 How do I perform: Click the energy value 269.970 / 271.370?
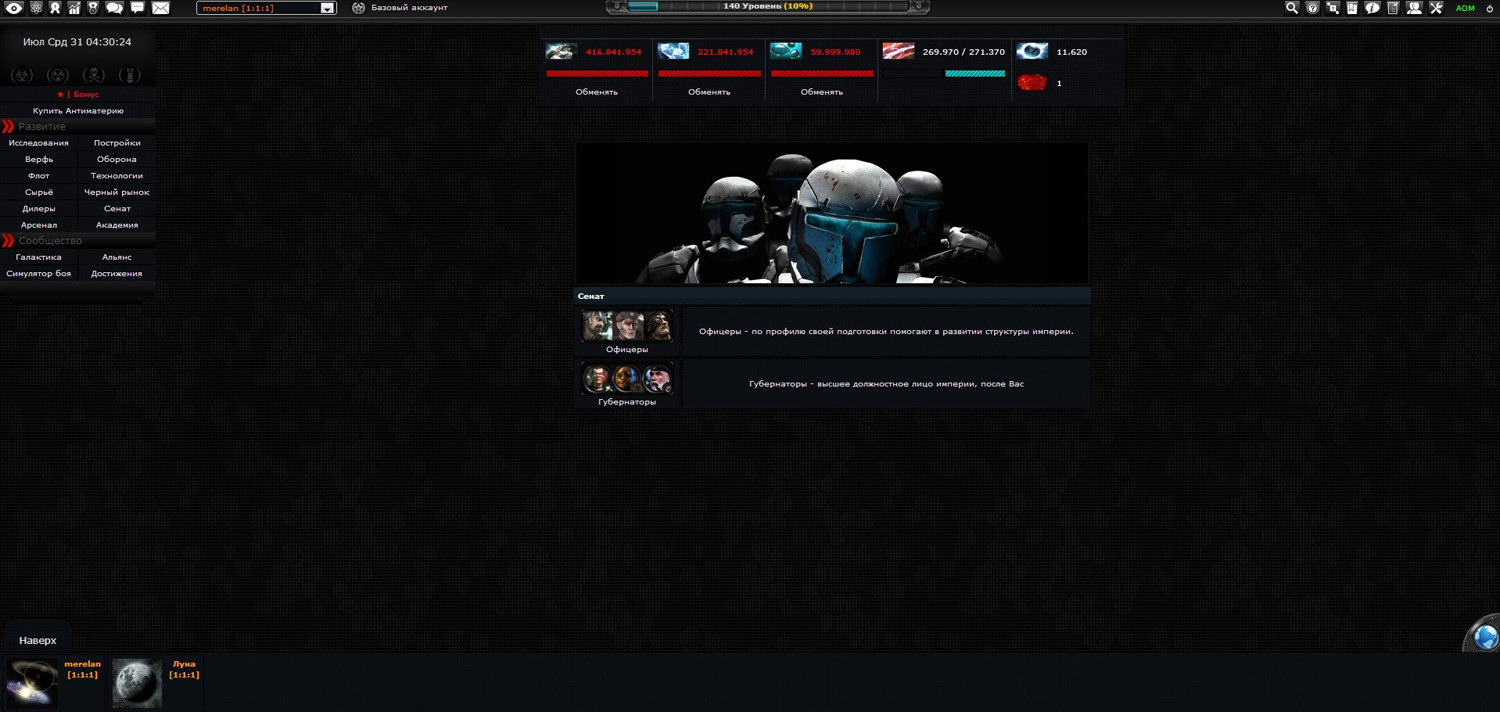coord(964,52)
